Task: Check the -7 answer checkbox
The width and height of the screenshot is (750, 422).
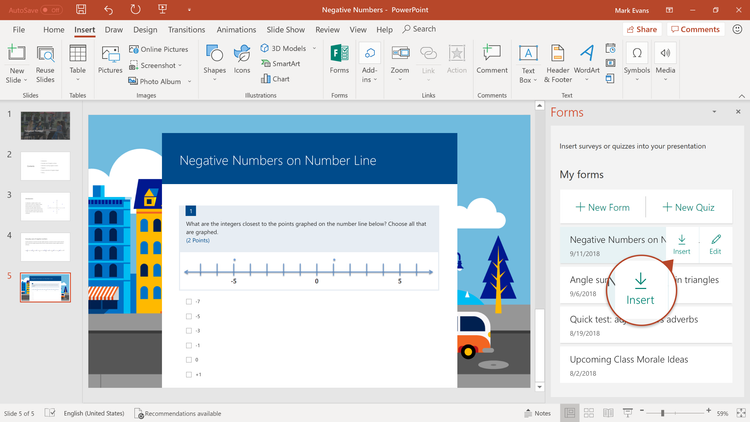Action: click(x=188, y=300)
